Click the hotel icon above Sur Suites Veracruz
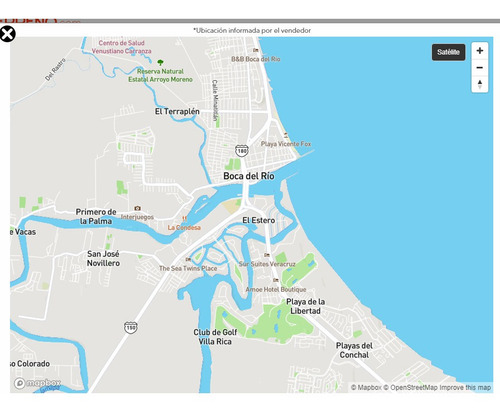This screenshot has height=412, width=500. point(267,255)
